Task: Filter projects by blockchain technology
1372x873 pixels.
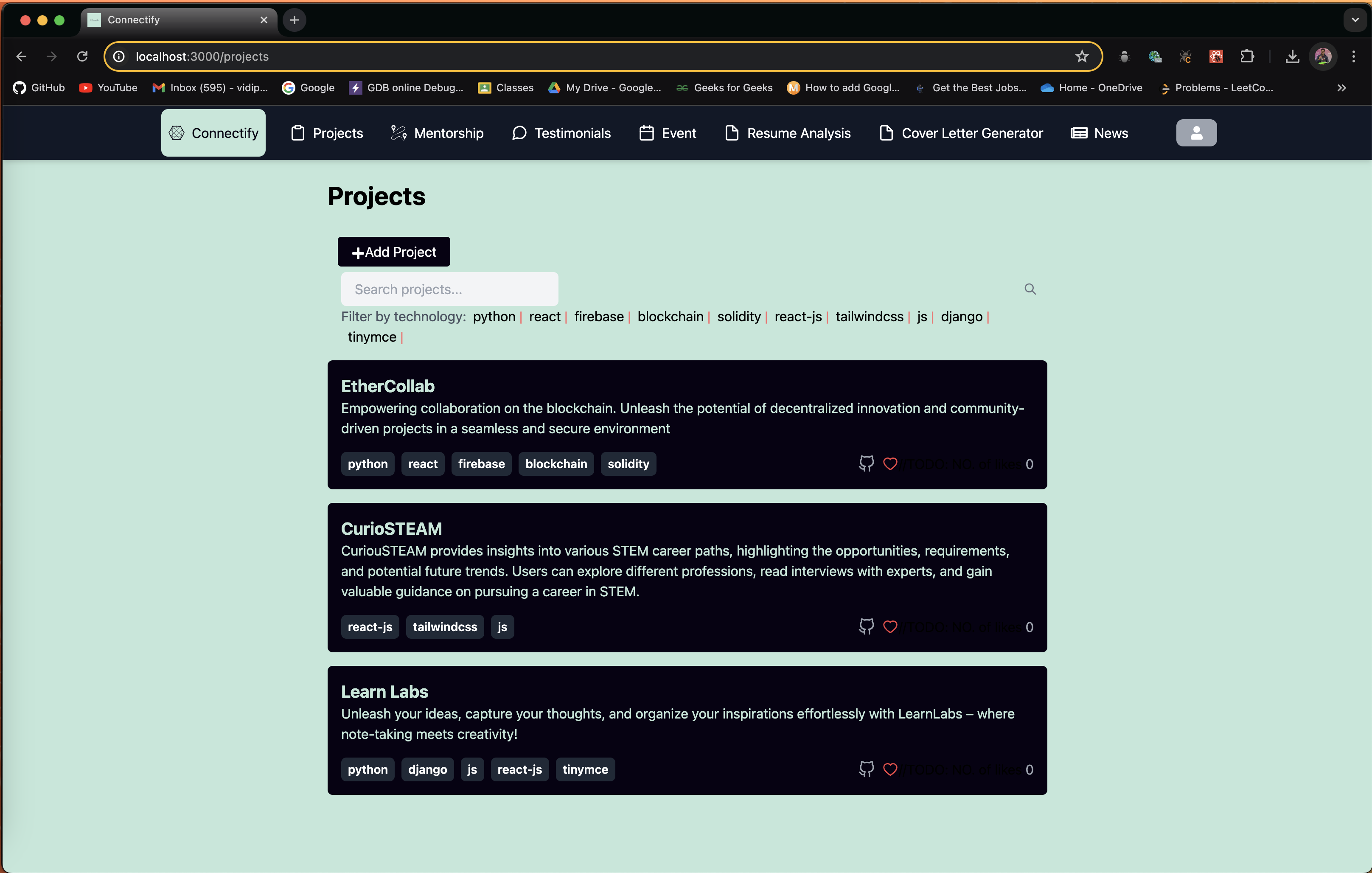Action: (x=670, y=316)
